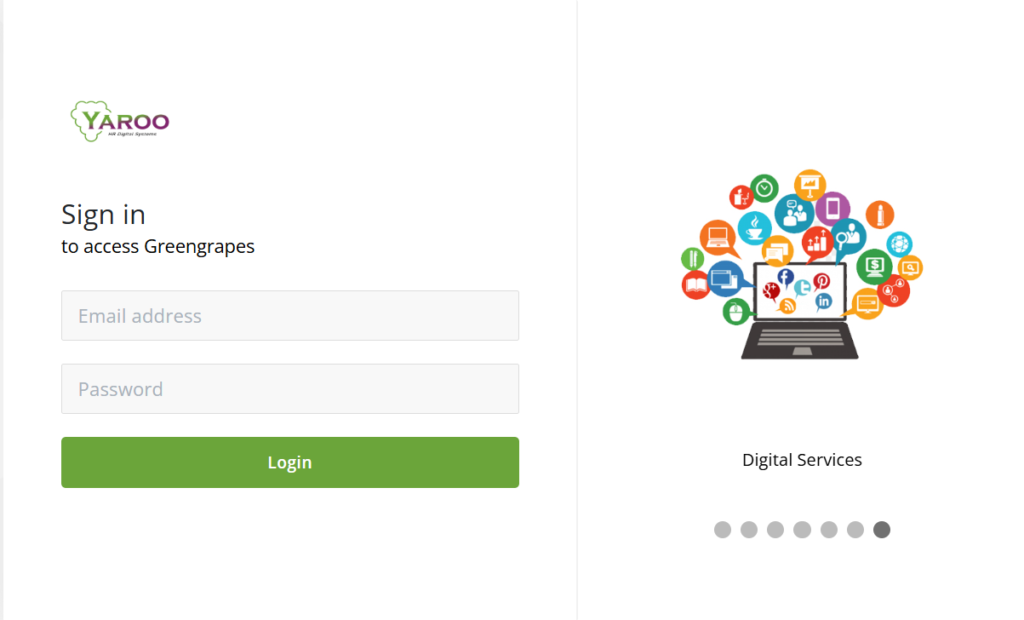This screenshot has width=1024, height=620.
Task: Click into the Password field
Action: (x=290, y=389)
